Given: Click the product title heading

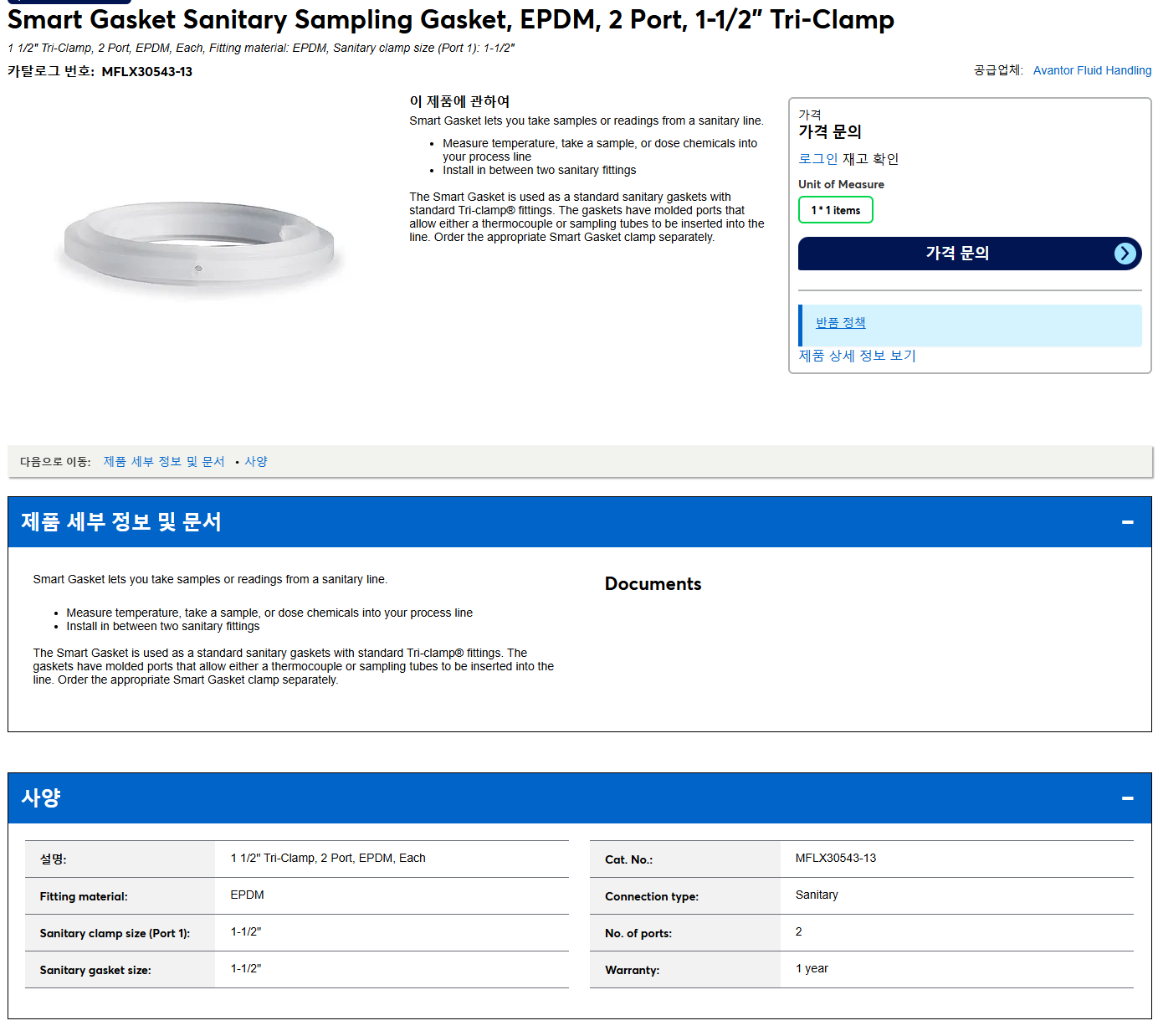Looking at the screenshot, I should click(451, 18).
